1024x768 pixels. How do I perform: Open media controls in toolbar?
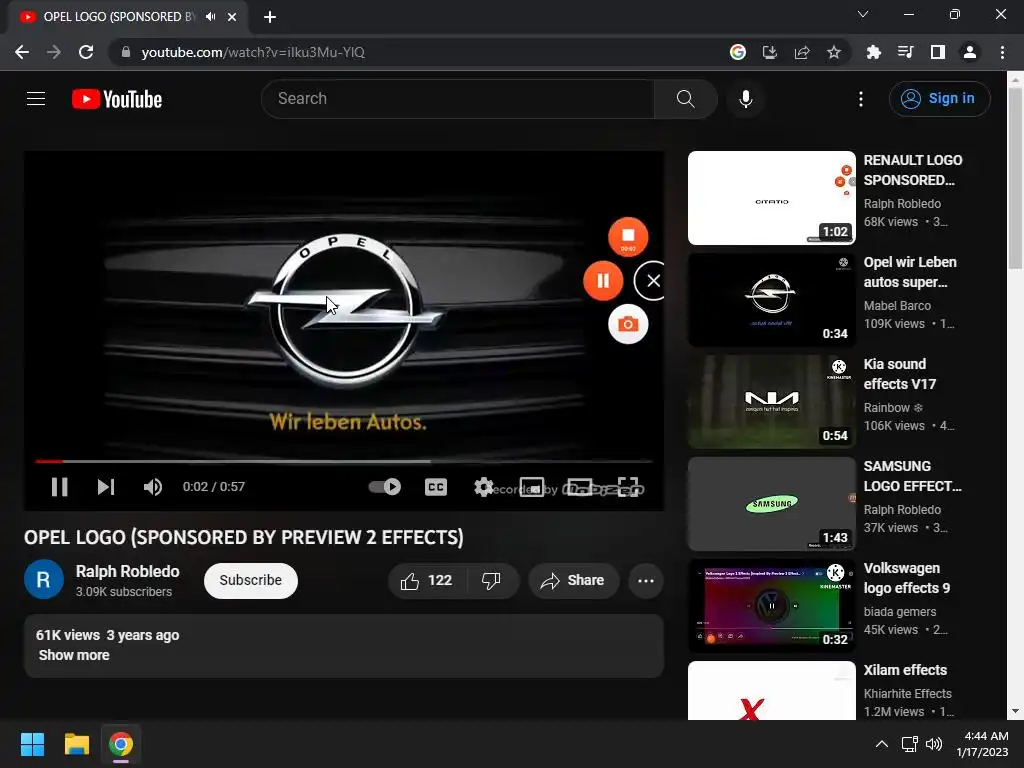pyautogui.click(x=905, y=52)
